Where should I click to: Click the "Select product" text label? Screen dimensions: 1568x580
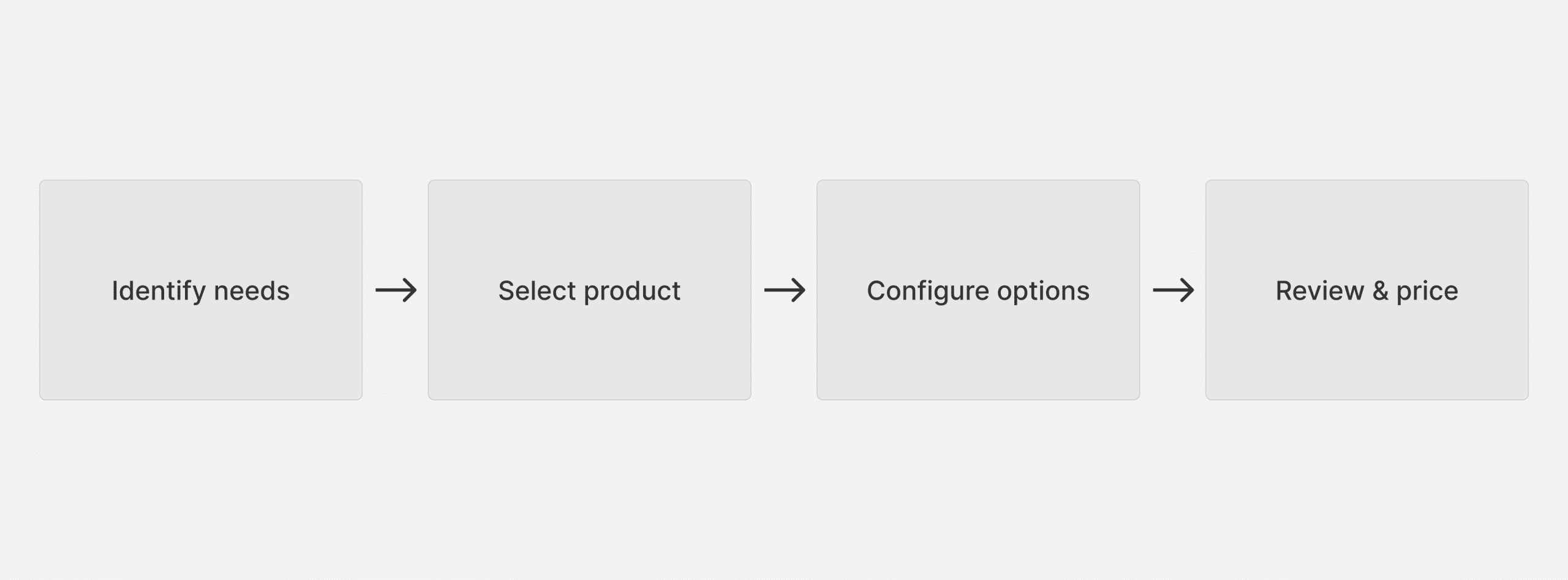[x=589, y=291]
